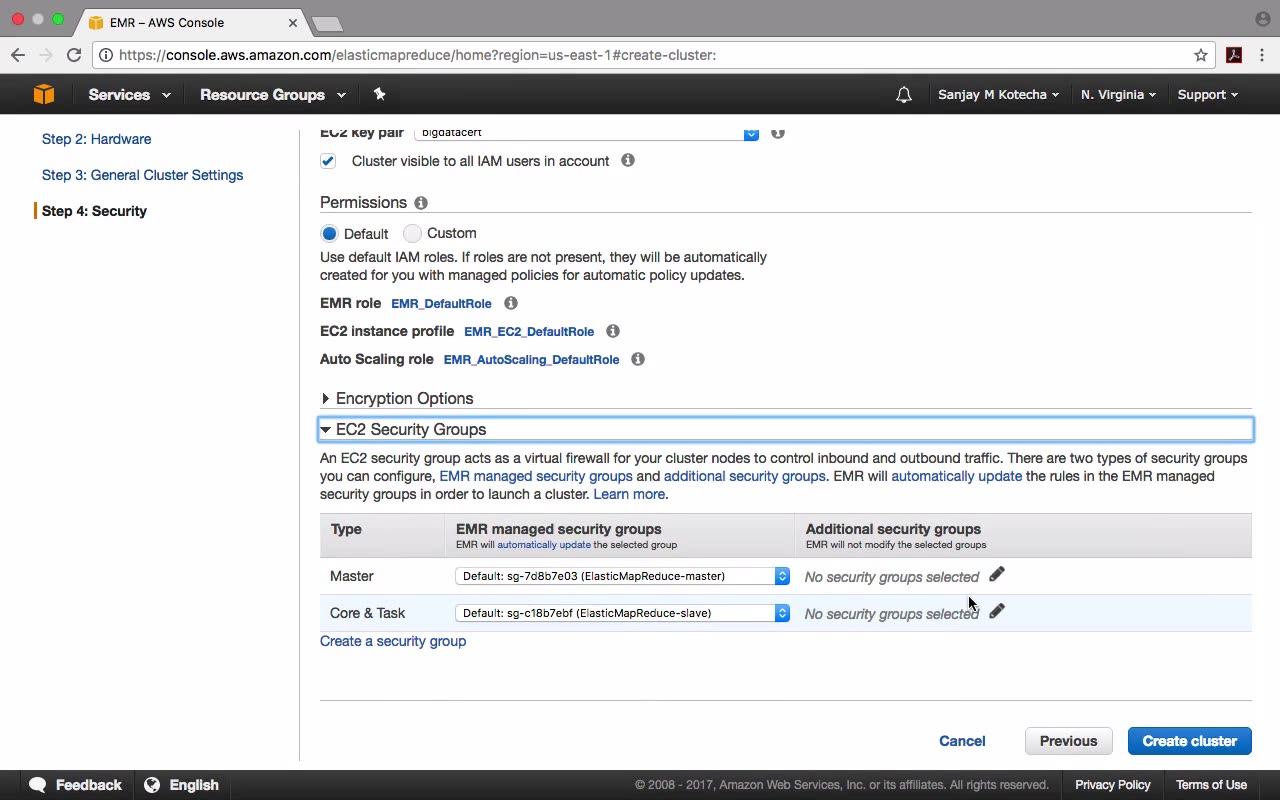
Task: Click the browser address bar URL
Action: click(417, 55)
